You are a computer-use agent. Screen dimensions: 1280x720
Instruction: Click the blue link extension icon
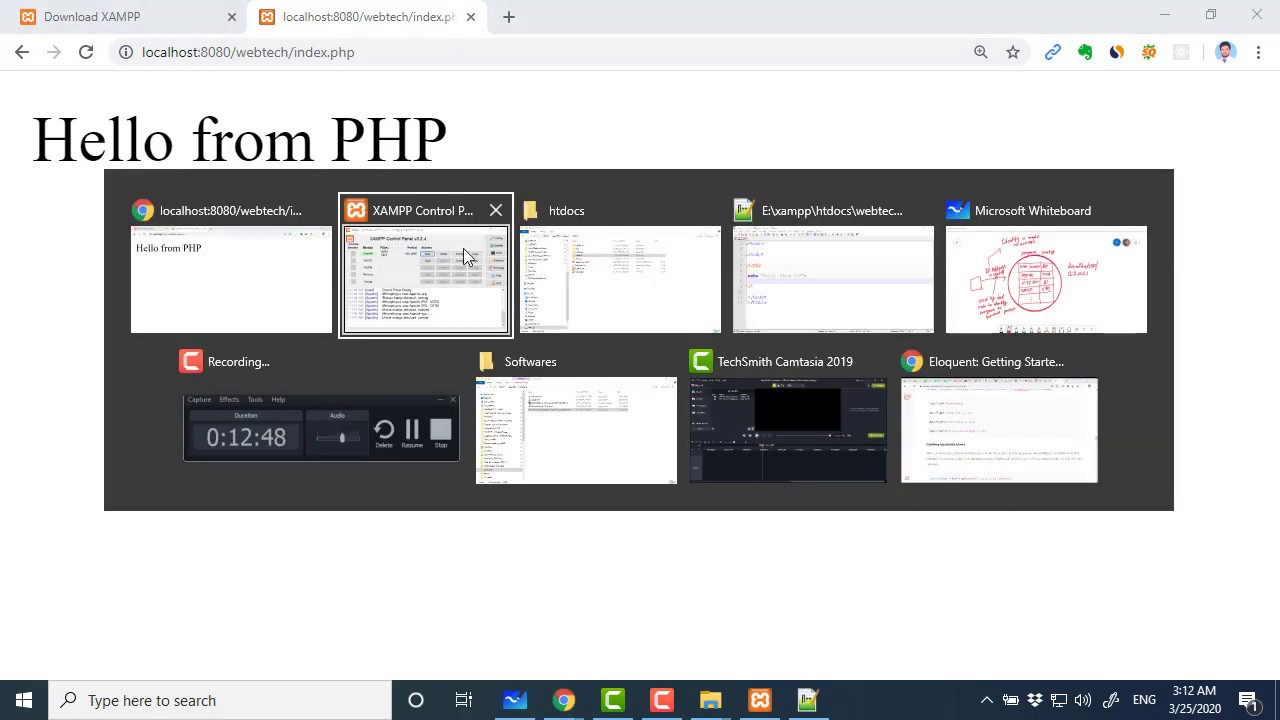[1053, 52]
